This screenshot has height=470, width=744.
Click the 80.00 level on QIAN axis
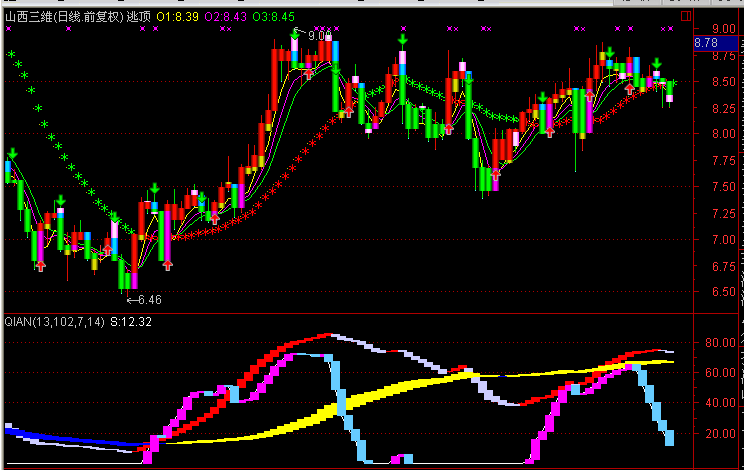(x=720, y=342)
